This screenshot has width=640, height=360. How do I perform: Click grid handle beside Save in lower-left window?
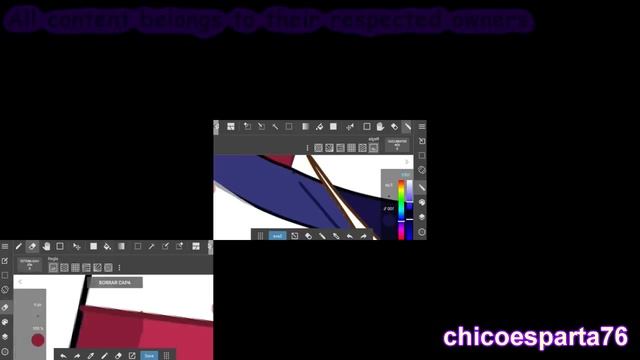pyautogui.click(x=167, y=356)
